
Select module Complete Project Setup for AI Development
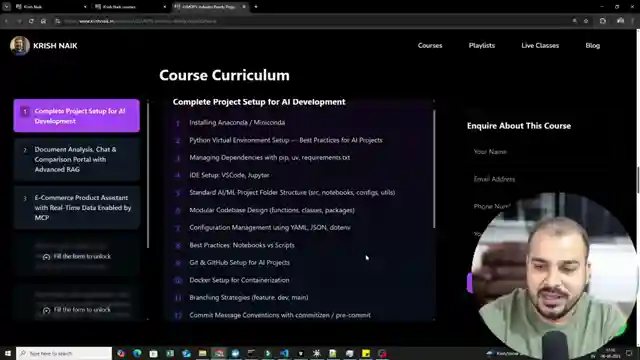[x=76, y=116]
